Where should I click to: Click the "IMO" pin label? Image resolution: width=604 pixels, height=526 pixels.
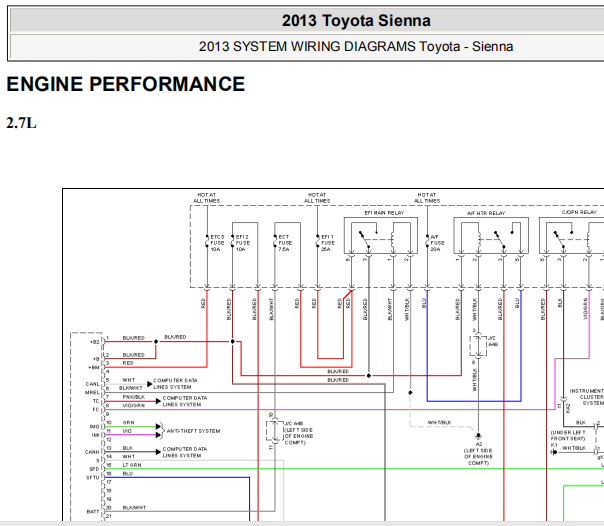[94, 427]
